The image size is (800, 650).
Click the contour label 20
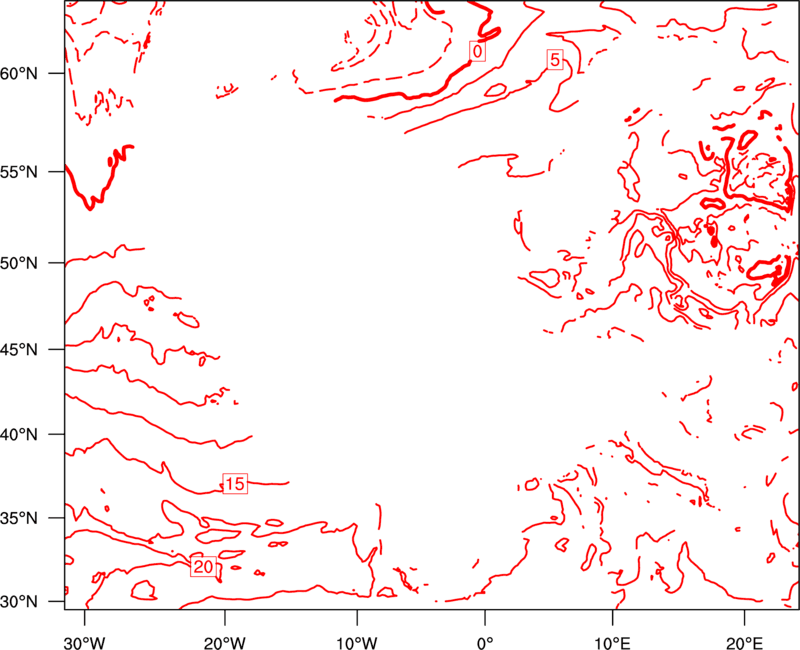tap(203, 567)
